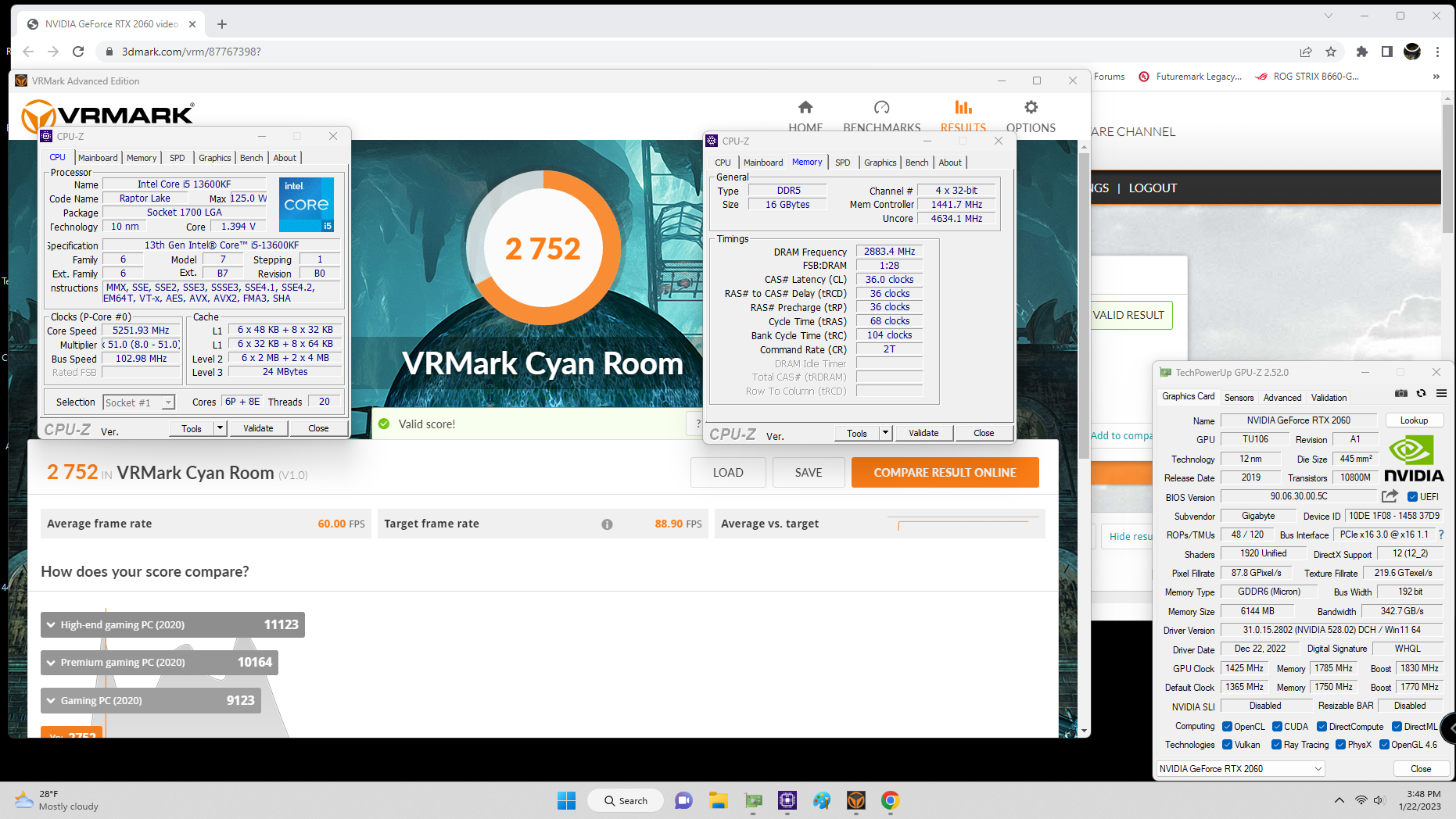
Task: Share this page from the address bar
Action: point(1305,52)
